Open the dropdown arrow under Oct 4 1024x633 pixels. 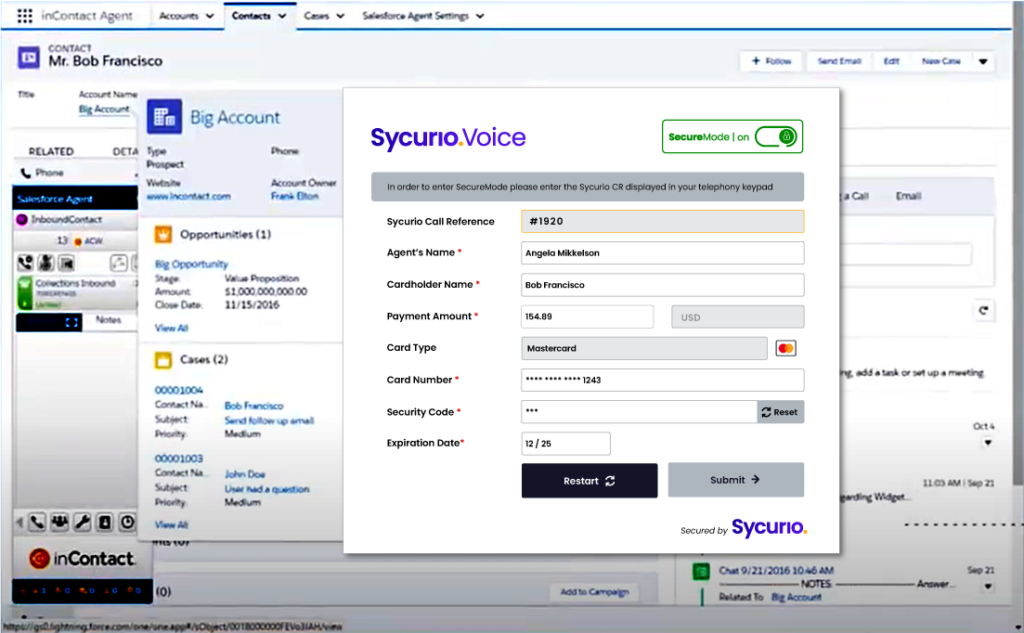point(987,442)
